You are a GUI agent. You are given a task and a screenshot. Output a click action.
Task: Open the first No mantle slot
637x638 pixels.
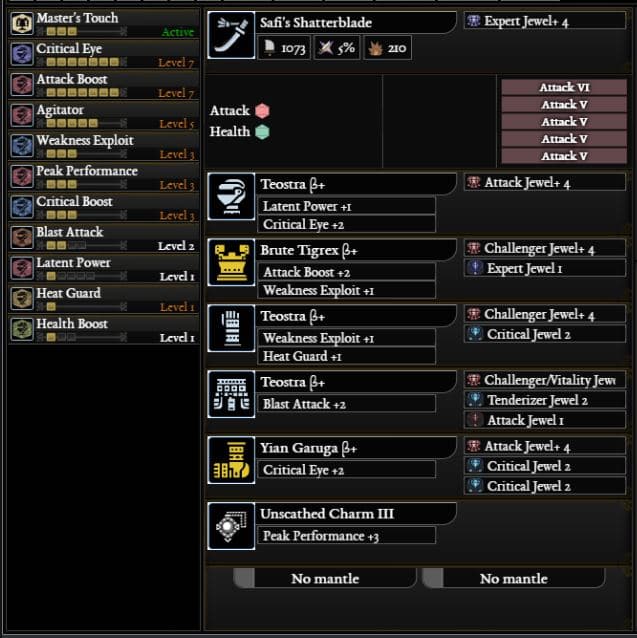coord(325,578)
